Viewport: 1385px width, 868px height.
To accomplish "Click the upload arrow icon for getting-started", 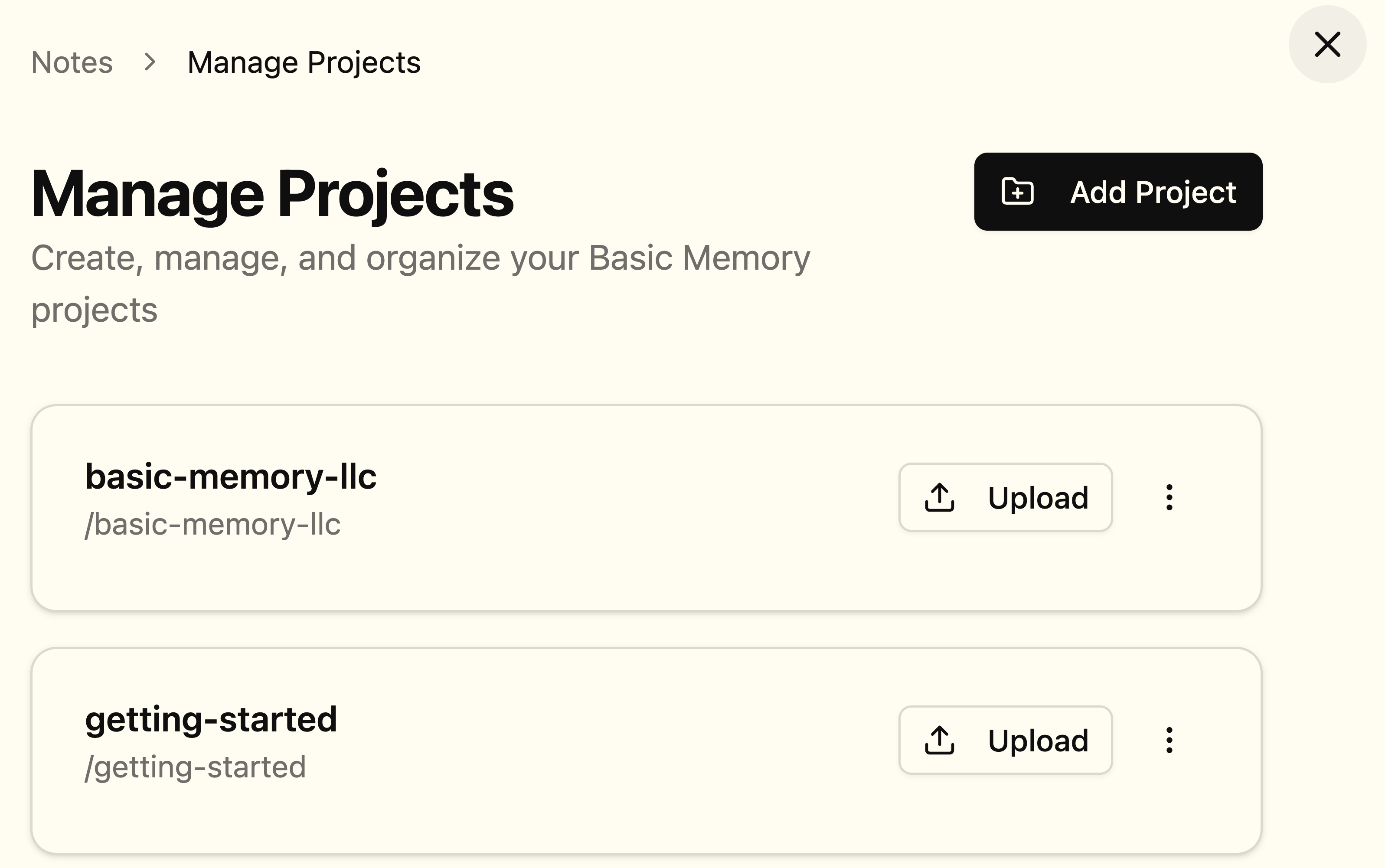I will [940, 740].
